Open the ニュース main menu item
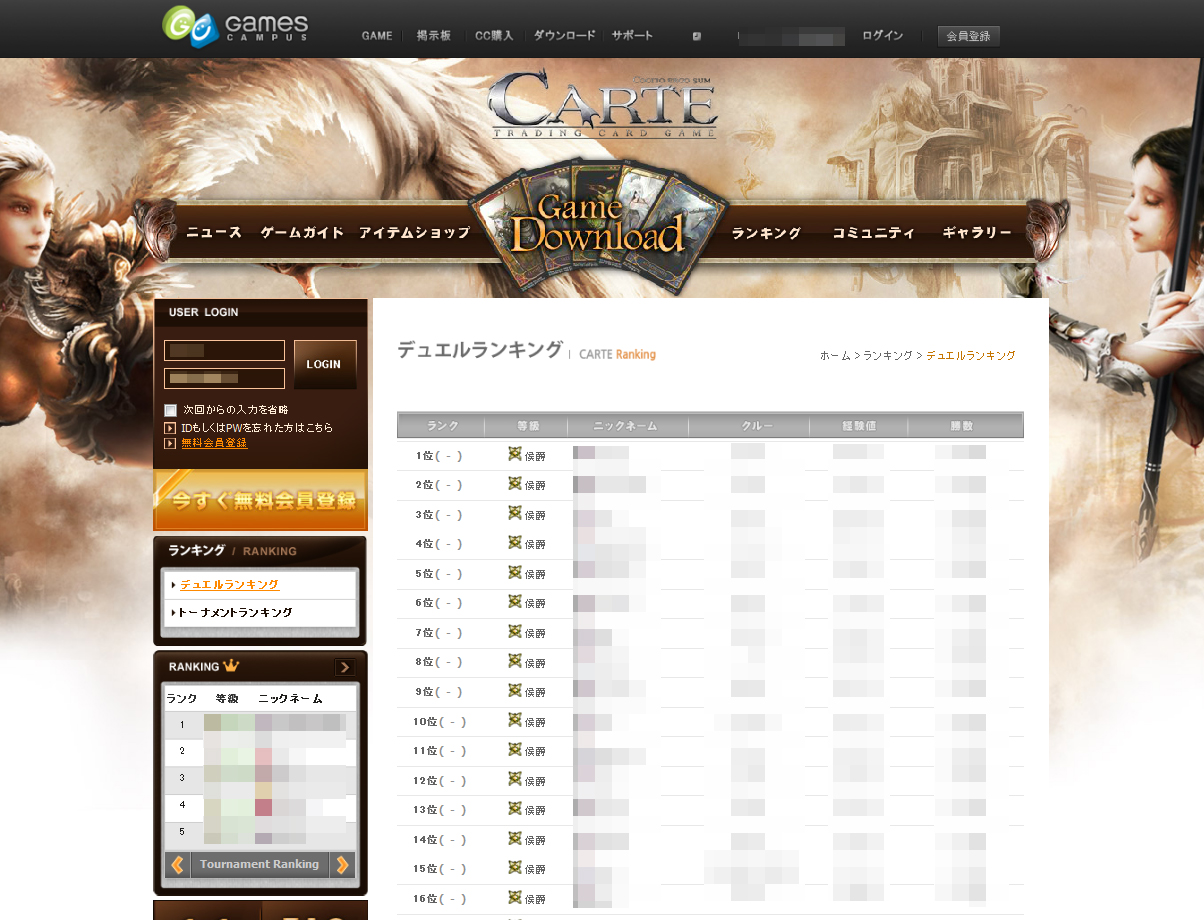 click(214, 232)
